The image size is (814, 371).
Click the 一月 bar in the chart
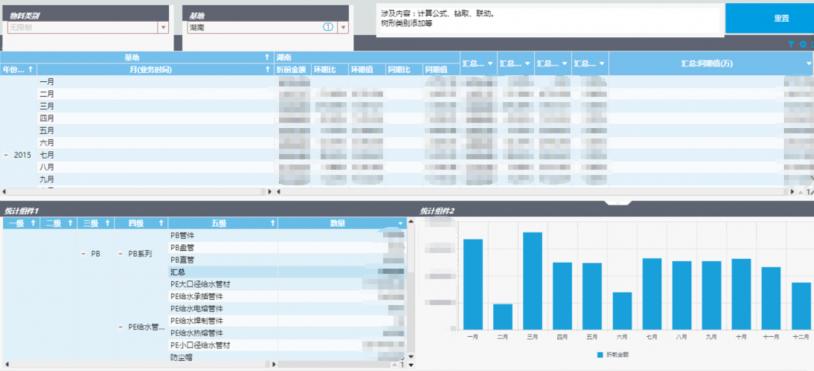(x=473, y=284)
